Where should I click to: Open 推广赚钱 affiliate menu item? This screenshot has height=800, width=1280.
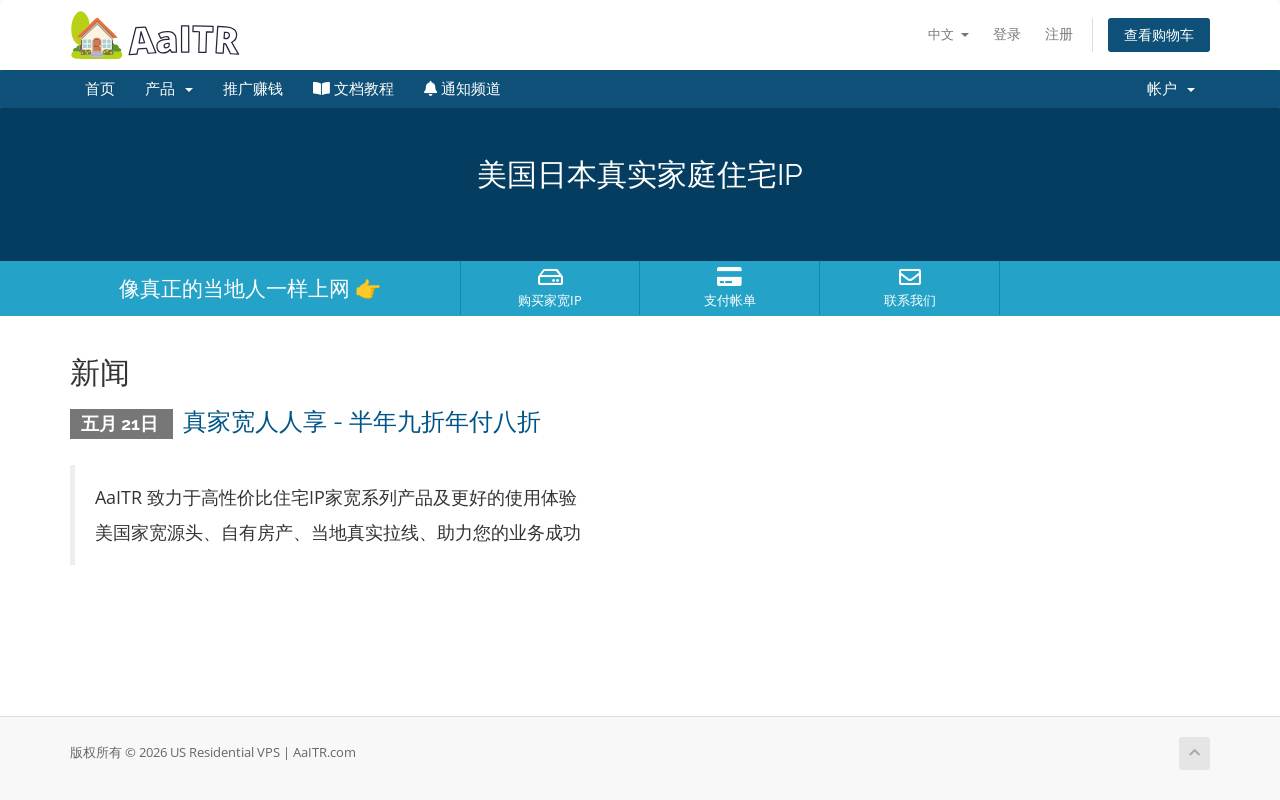[253, 89]
